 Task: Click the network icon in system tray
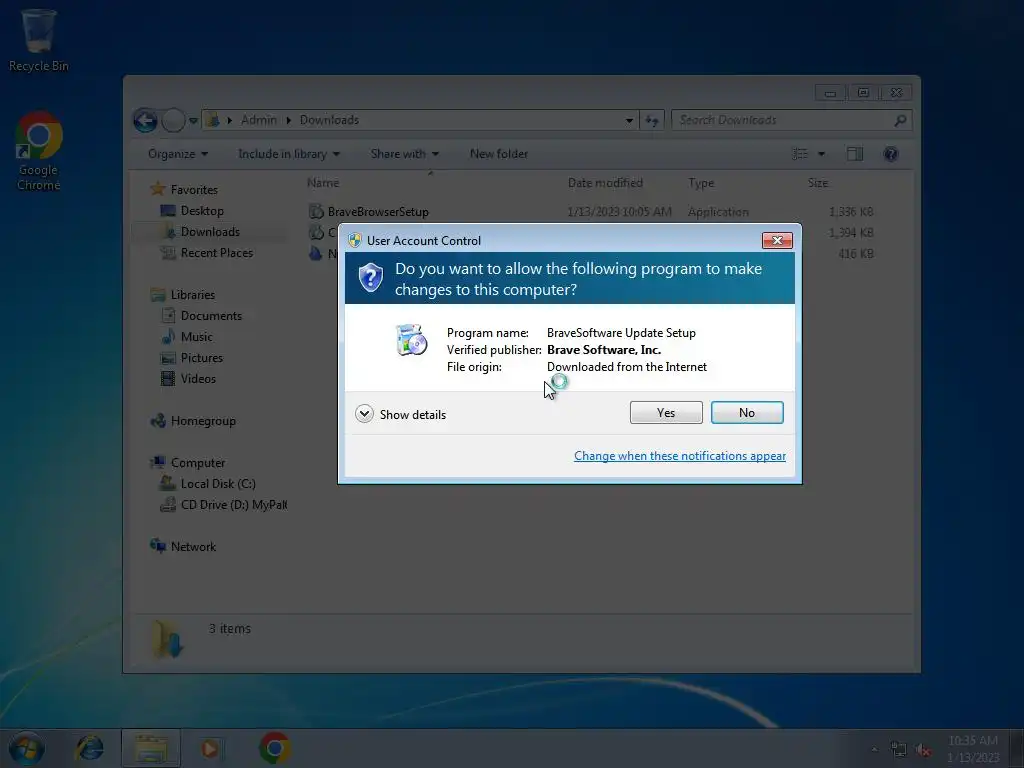point(899,750)
